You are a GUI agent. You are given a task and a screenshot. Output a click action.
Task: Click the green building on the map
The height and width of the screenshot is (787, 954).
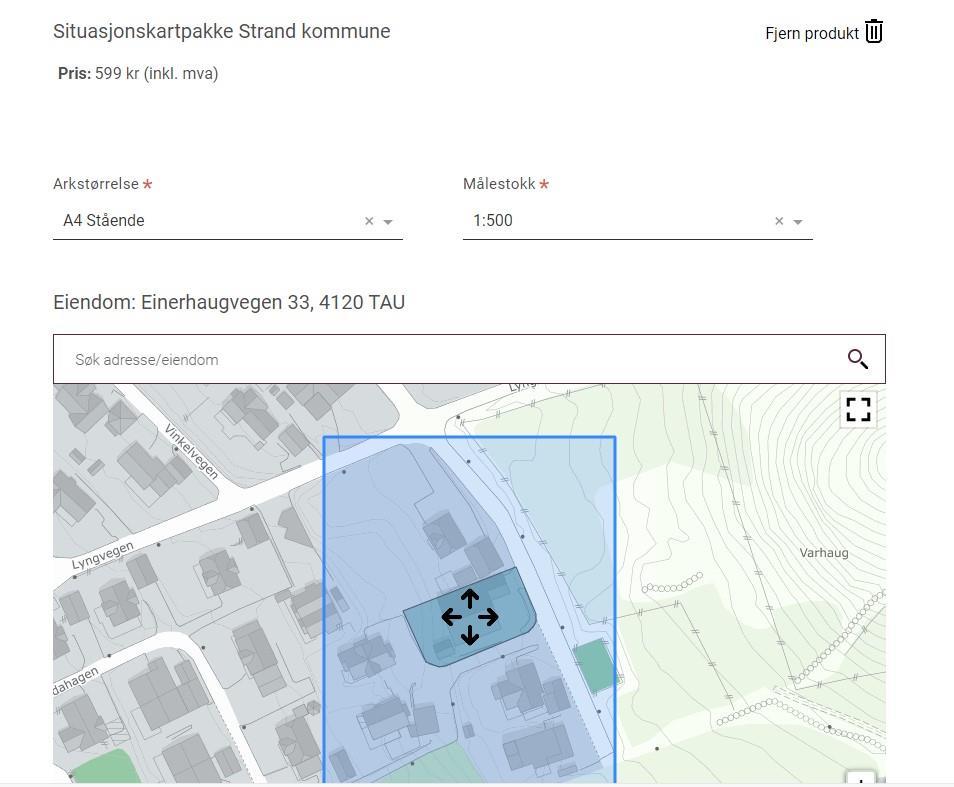pyautogui.click(x=596, y=665)
